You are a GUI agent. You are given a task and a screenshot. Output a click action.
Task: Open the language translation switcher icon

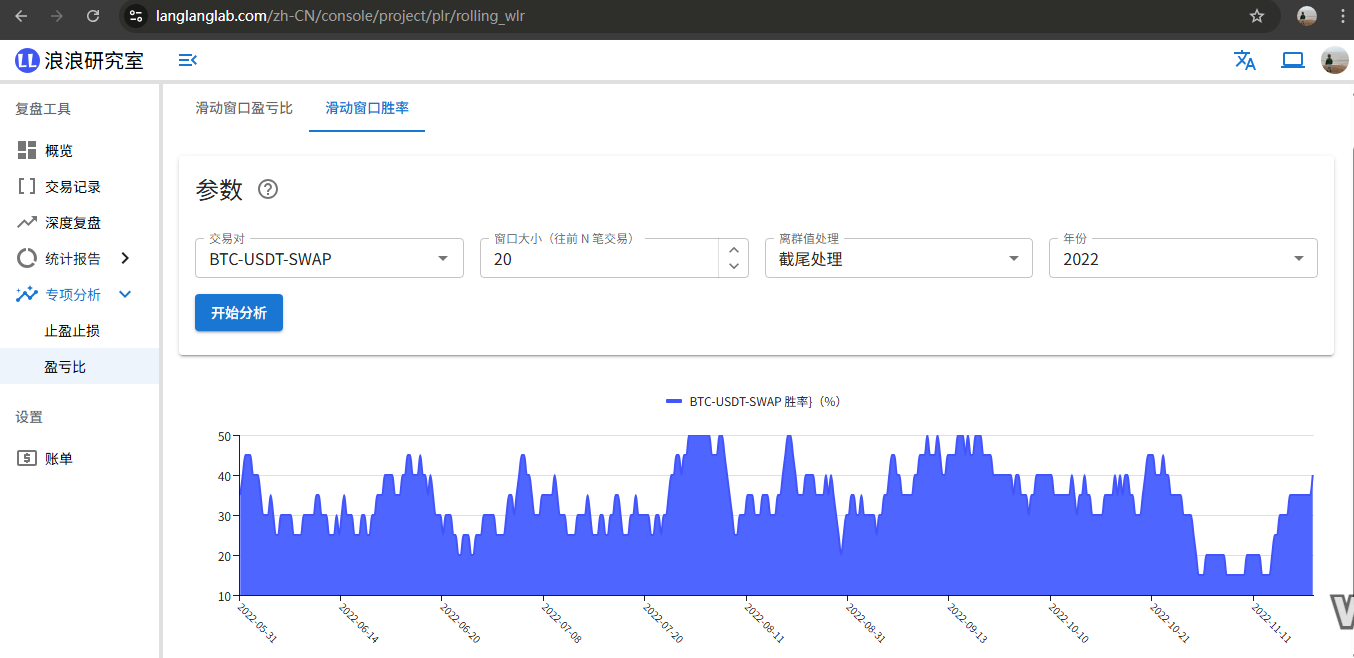tap(1245, 60)
